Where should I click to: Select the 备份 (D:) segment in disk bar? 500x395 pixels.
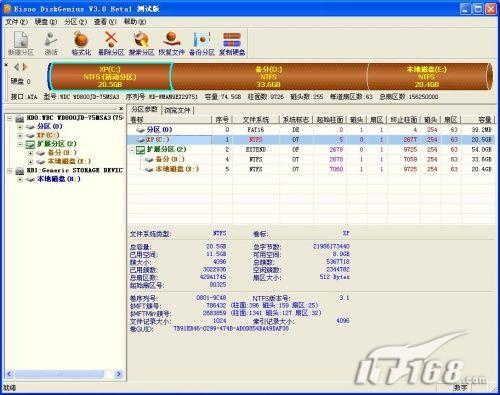pyautogui.click(x=269, y=77)
